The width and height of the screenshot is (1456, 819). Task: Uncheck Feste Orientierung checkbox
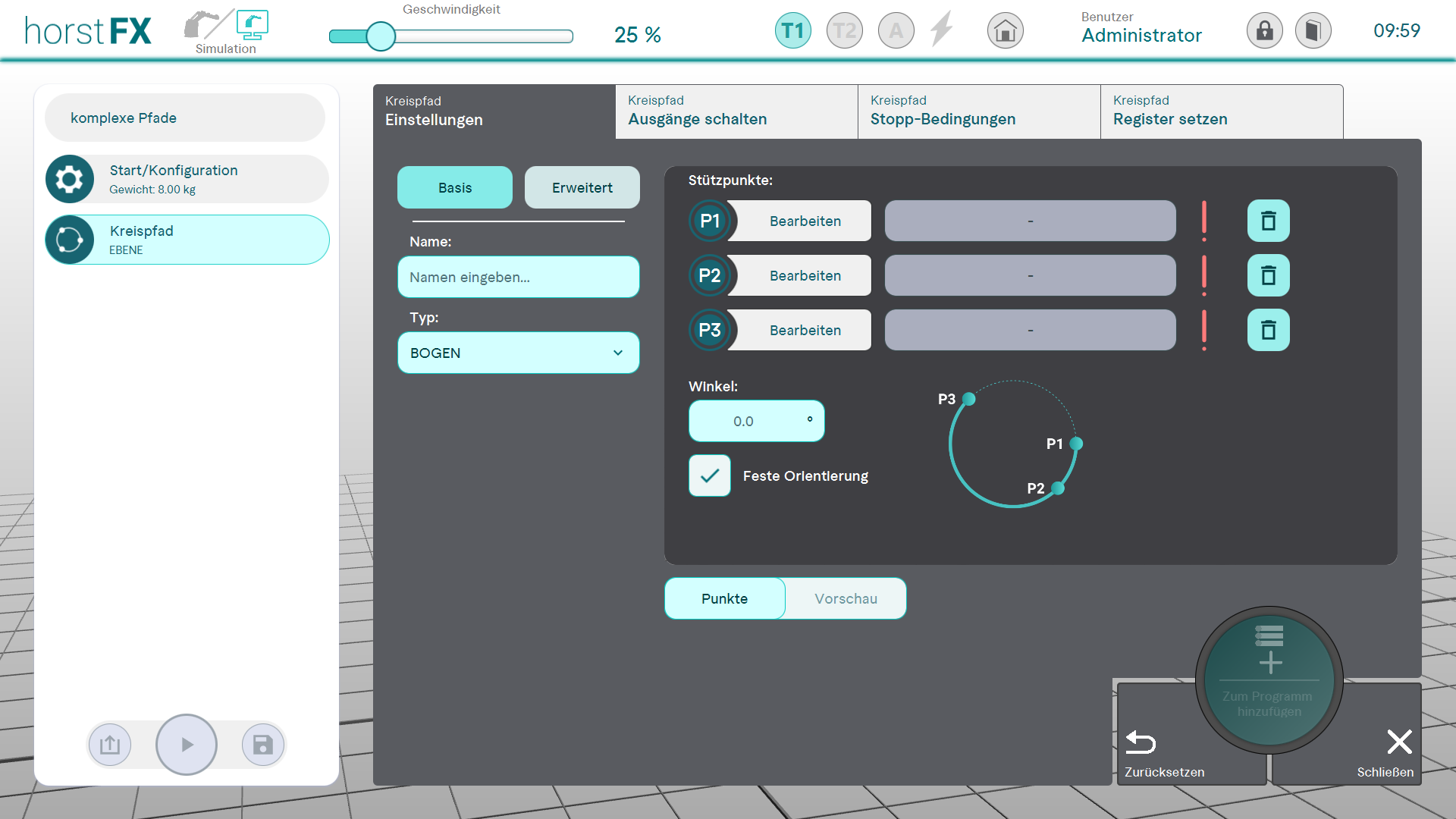(709, 475)
